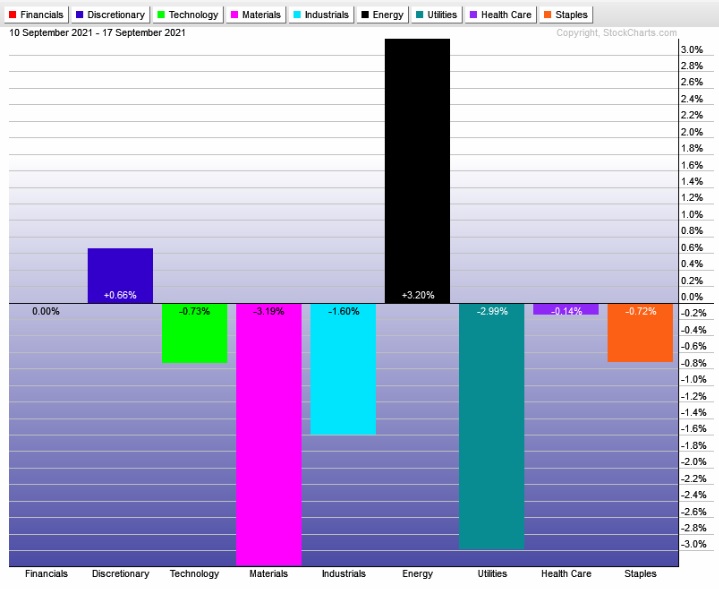Click the purple Health Care bar
The image size is (719, 589).
pos(566,309)
